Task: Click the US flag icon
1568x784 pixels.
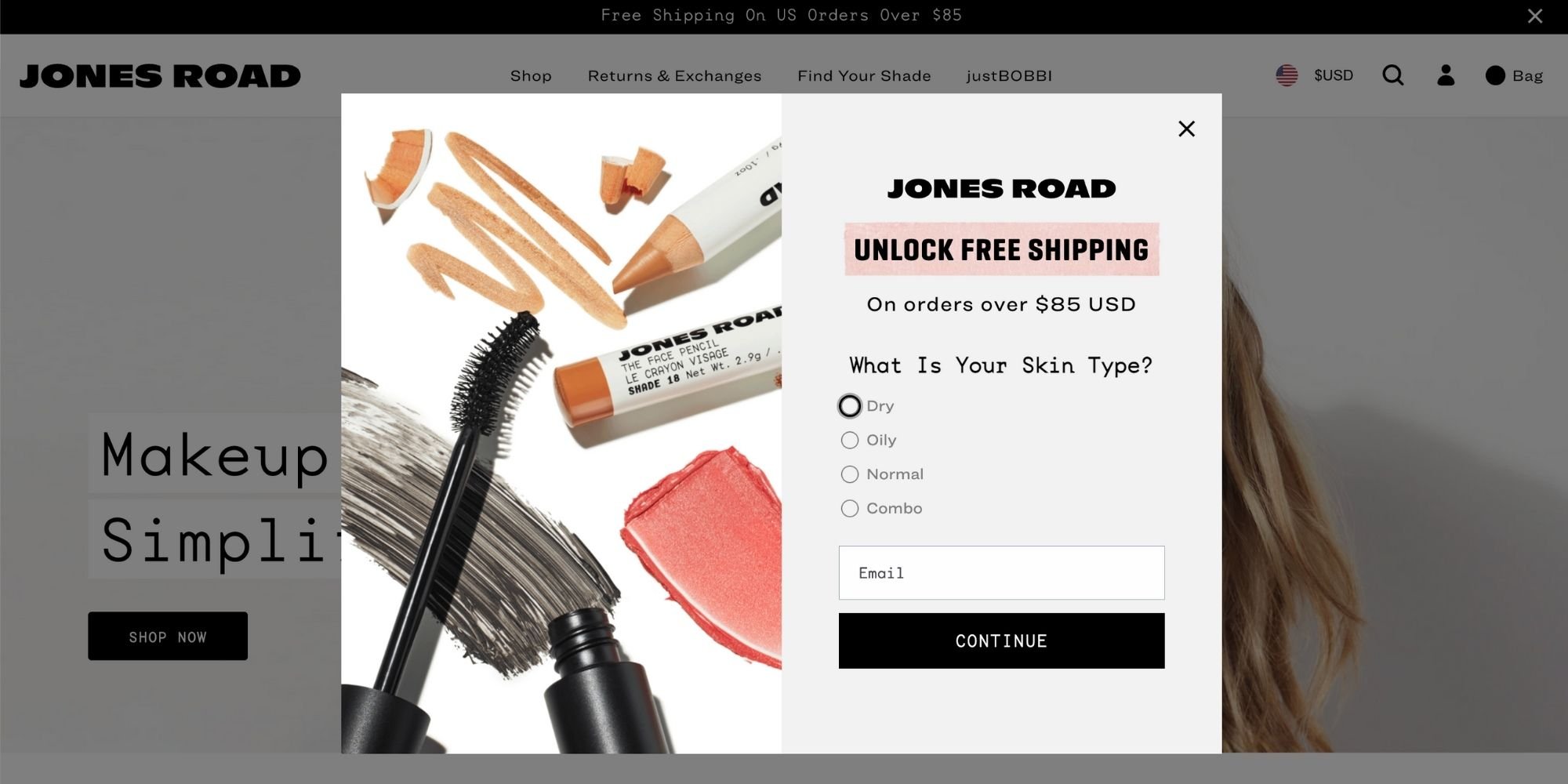Action: [1287, 75]
